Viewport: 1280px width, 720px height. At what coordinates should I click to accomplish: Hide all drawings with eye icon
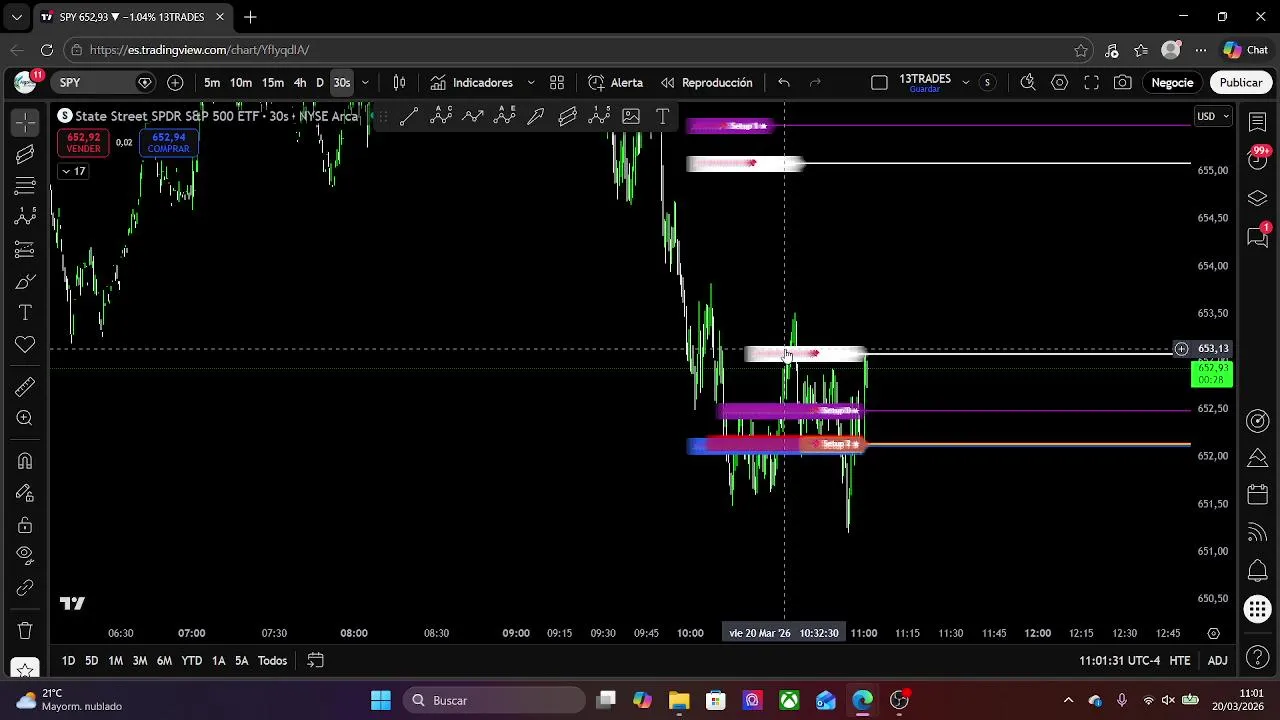pos(25,556)
